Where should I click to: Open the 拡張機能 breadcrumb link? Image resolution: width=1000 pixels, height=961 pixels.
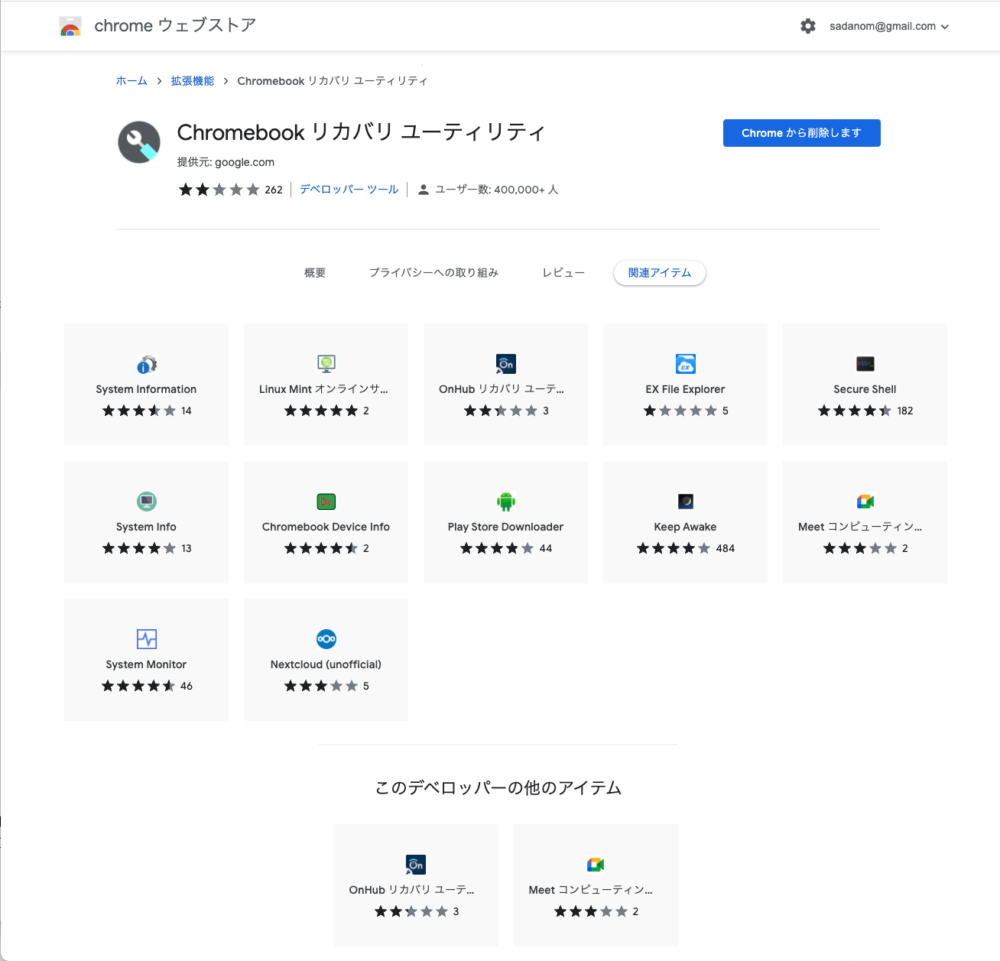[192, 81]
